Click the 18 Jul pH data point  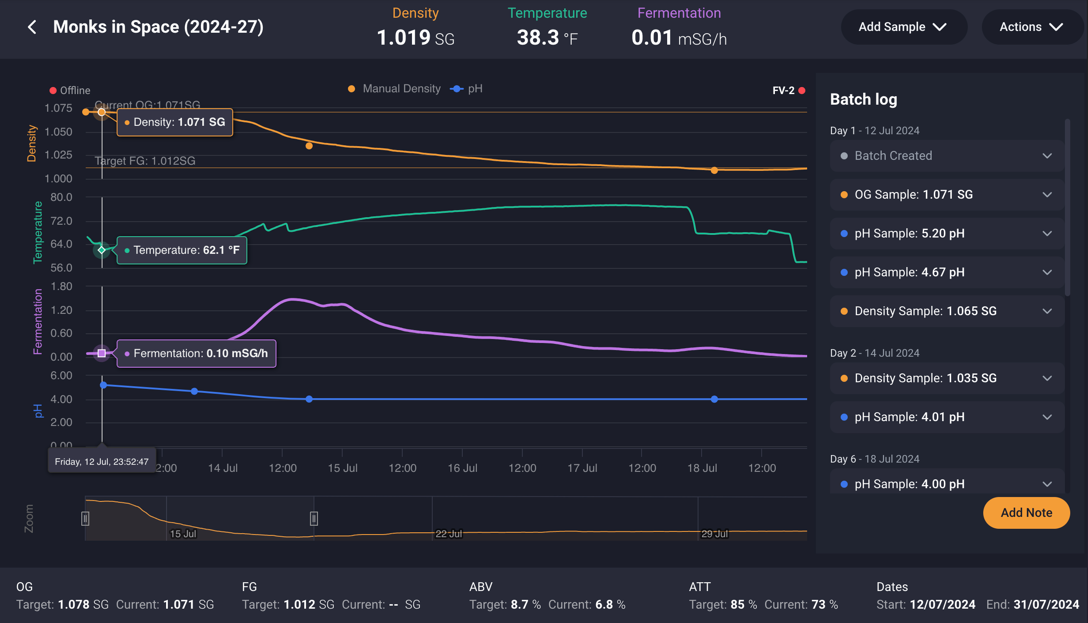pyautogui.click(x=714, y=399)
